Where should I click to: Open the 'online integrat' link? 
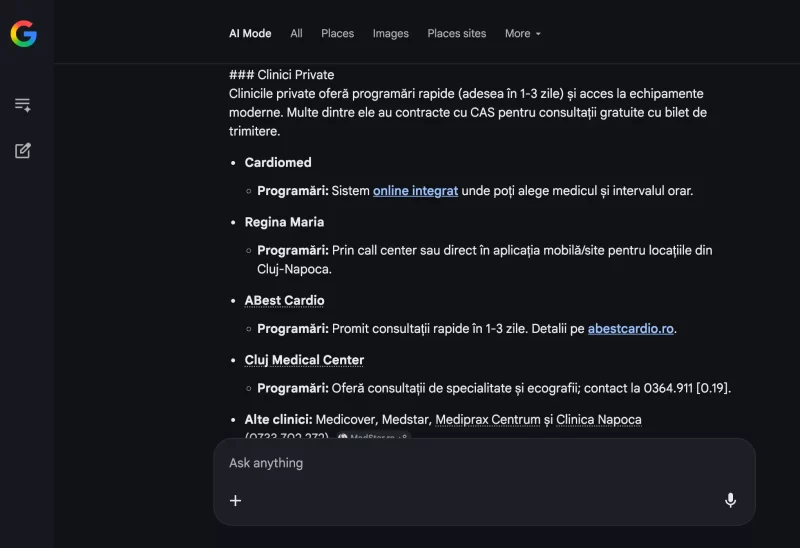point(415,191)
